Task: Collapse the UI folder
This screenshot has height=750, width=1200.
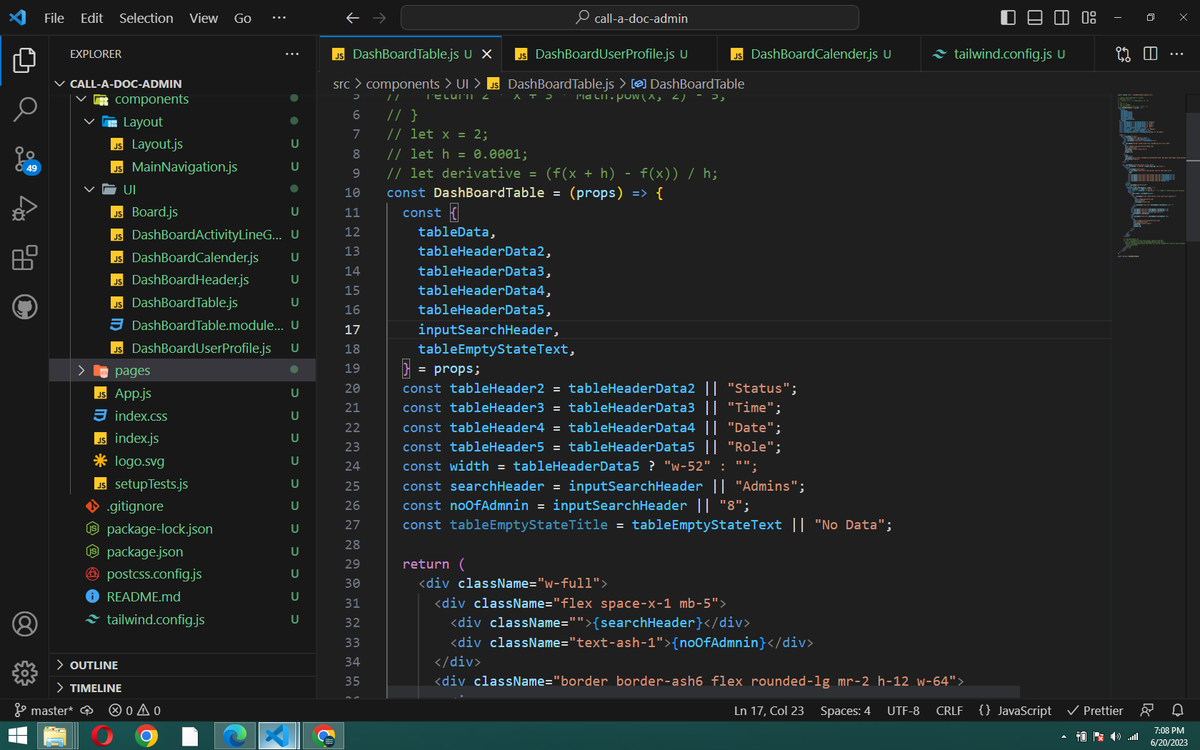Action: pos(182,189)
